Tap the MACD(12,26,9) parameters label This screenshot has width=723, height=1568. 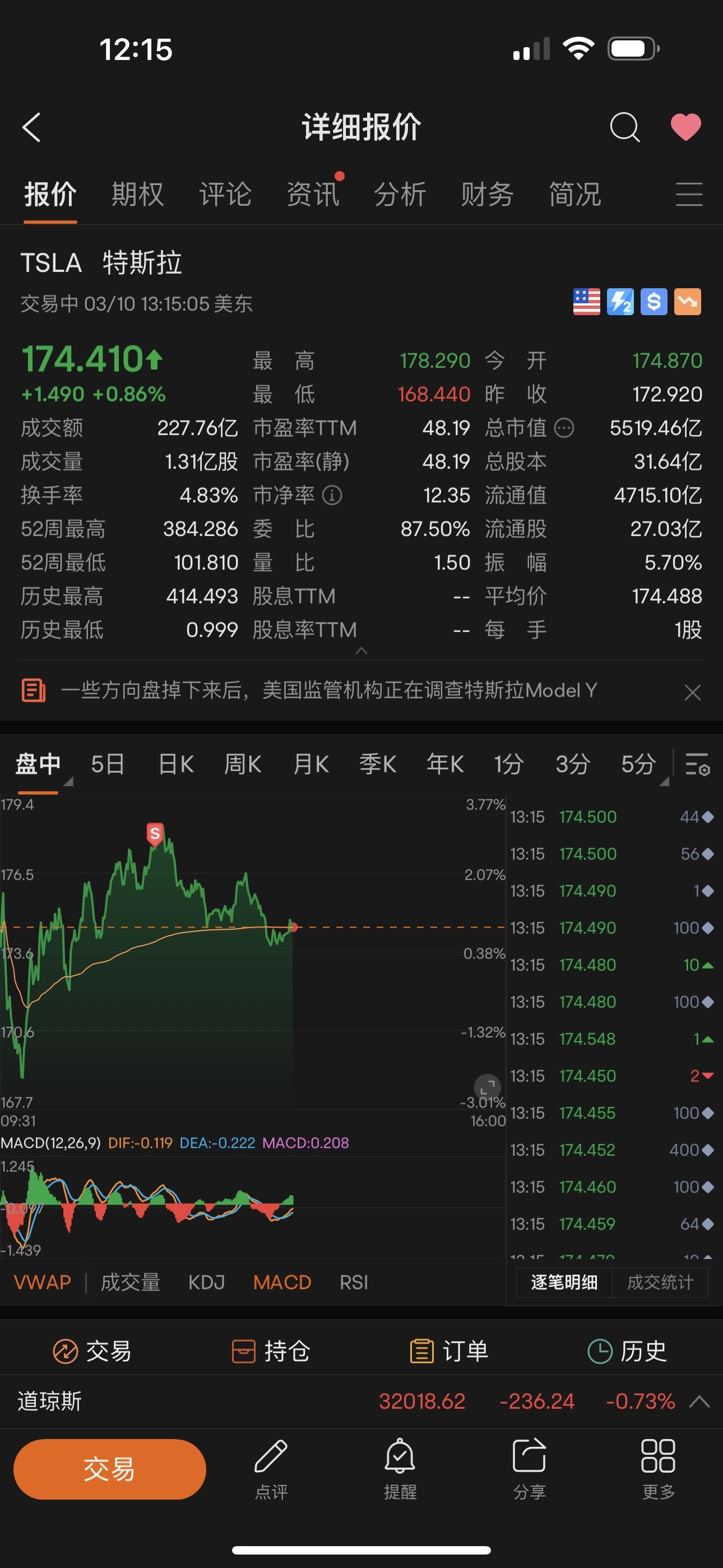tap(50, 1142)
